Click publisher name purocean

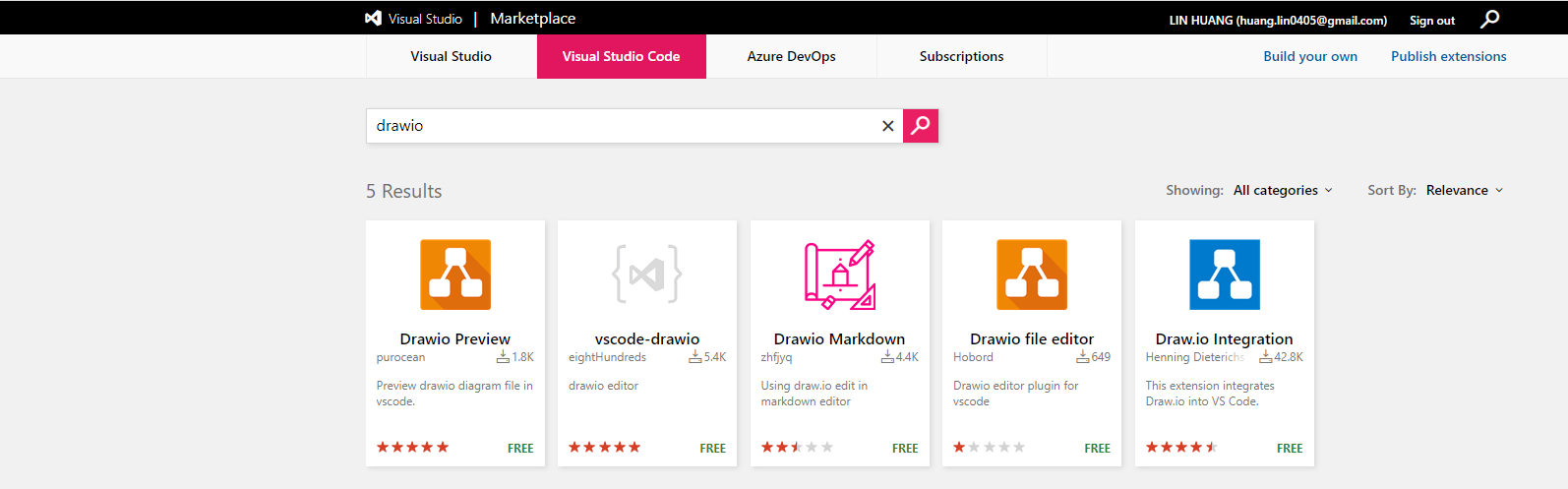point(401,357)
